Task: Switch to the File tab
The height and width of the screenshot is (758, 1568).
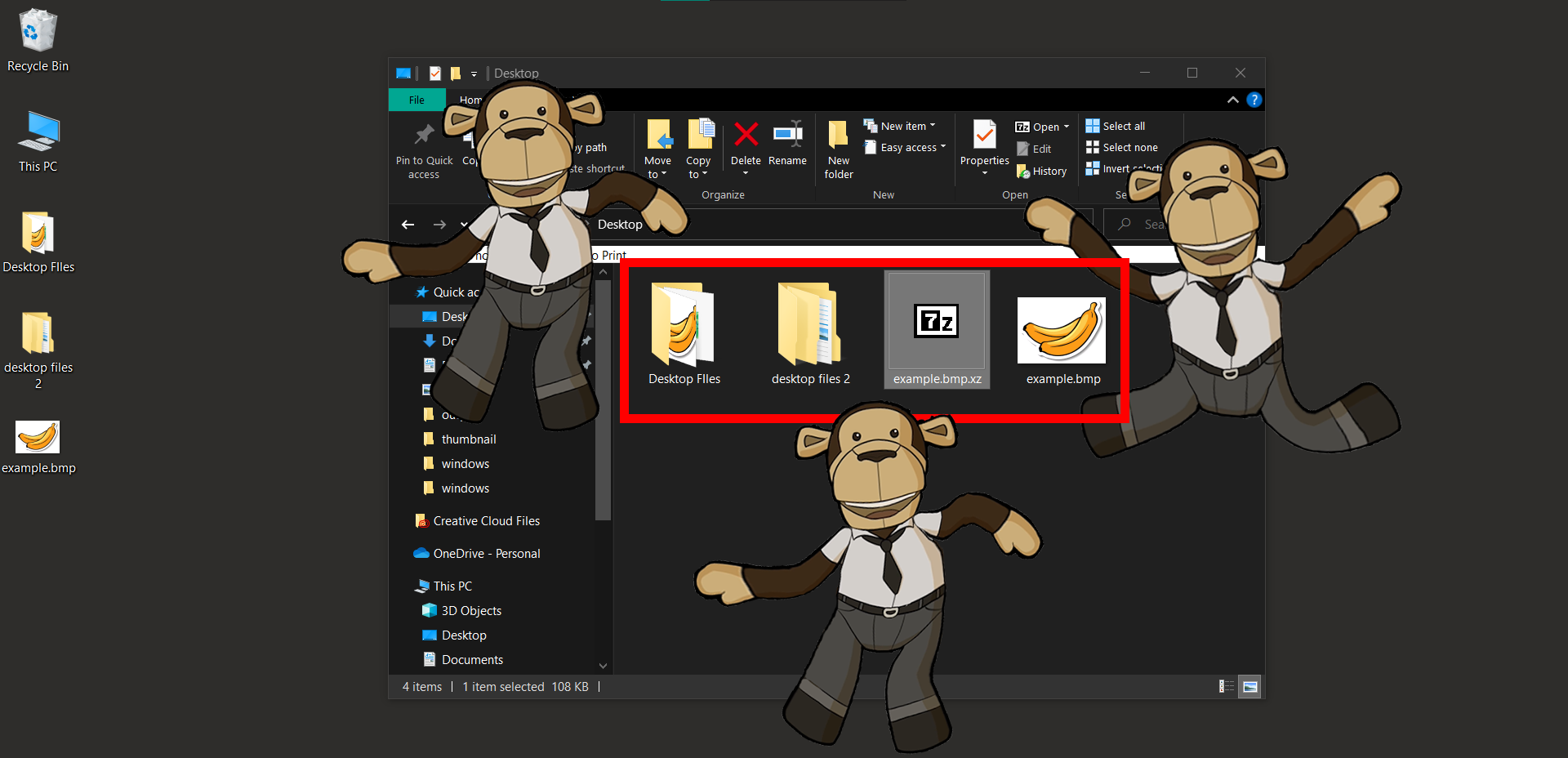Action: coord(416,99)
